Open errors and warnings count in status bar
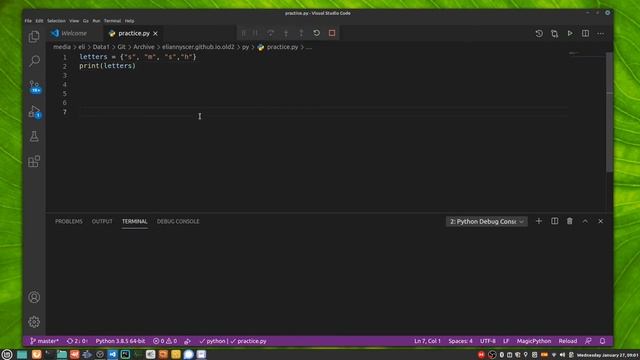Viewport: 640px width, 360px height. point(165,341)
